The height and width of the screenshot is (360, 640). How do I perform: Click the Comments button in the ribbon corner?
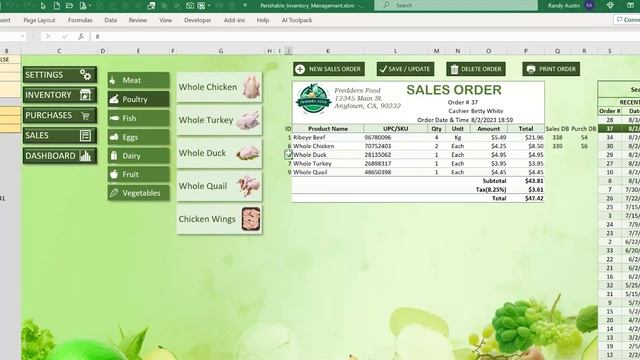627,20
